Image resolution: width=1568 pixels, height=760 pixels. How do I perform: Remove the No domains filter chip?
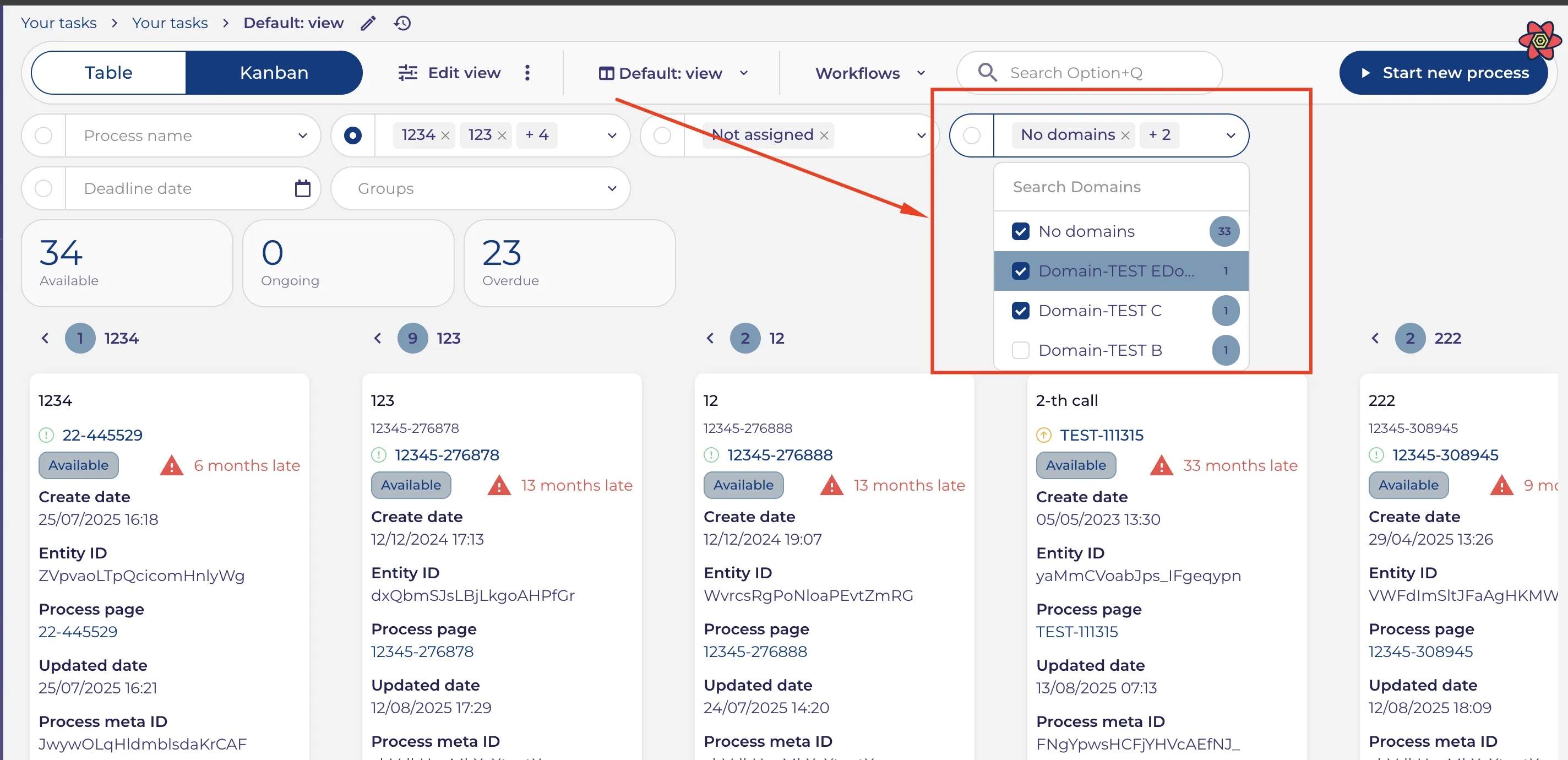1125,135
